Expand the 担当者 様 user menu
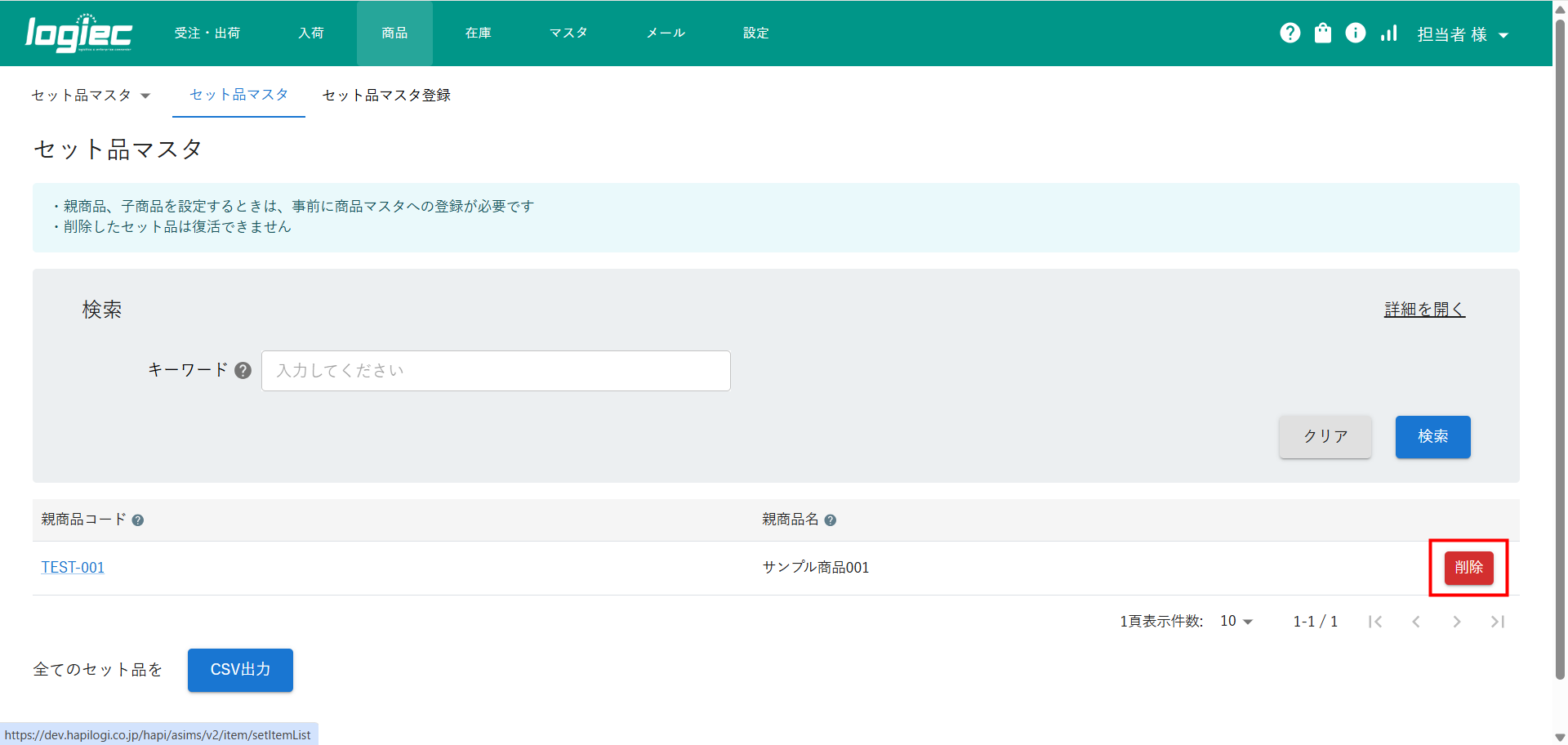 1462,34
